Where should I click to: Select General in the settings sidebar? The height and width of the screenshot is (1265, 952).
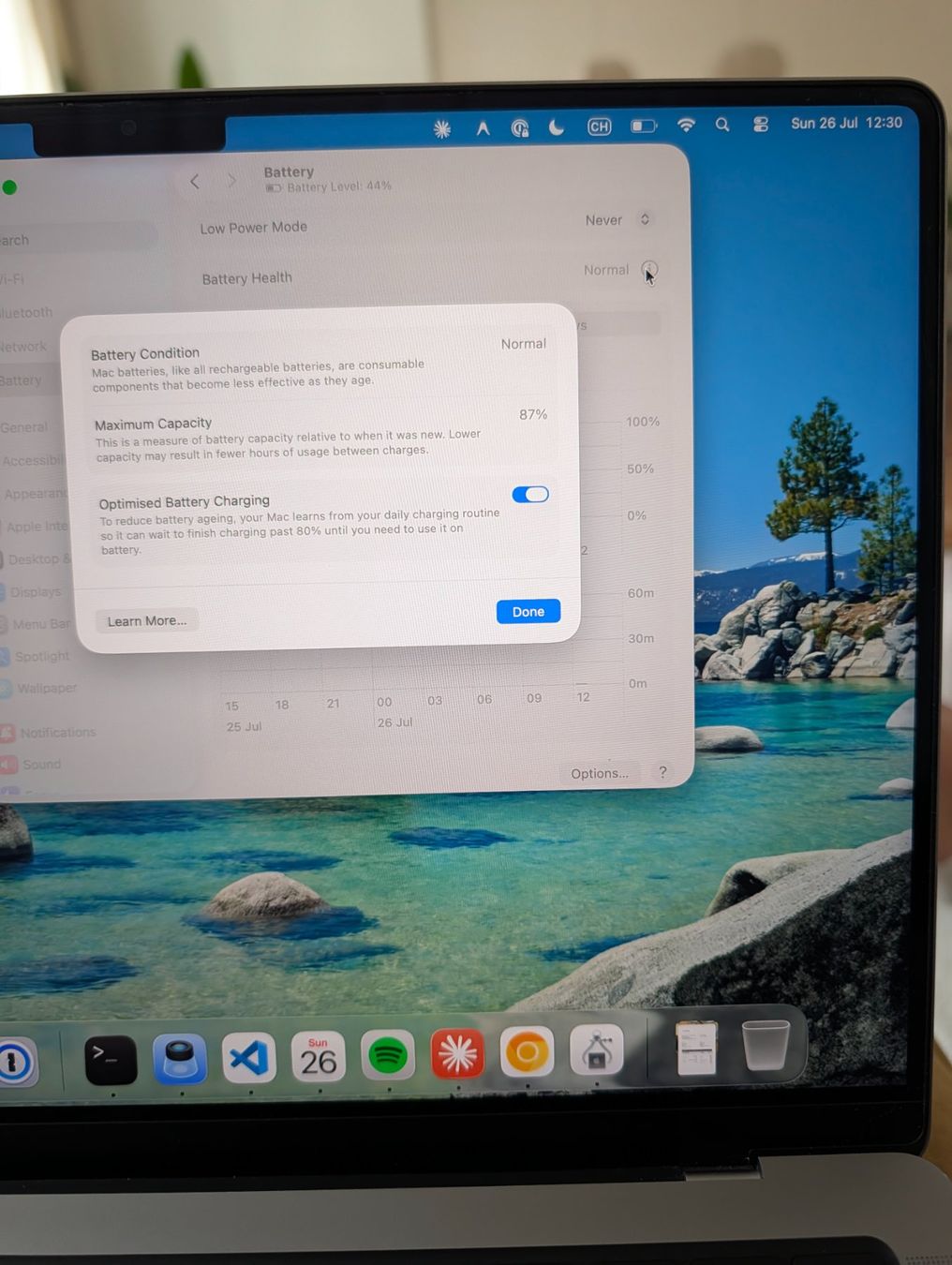point(24,427)
